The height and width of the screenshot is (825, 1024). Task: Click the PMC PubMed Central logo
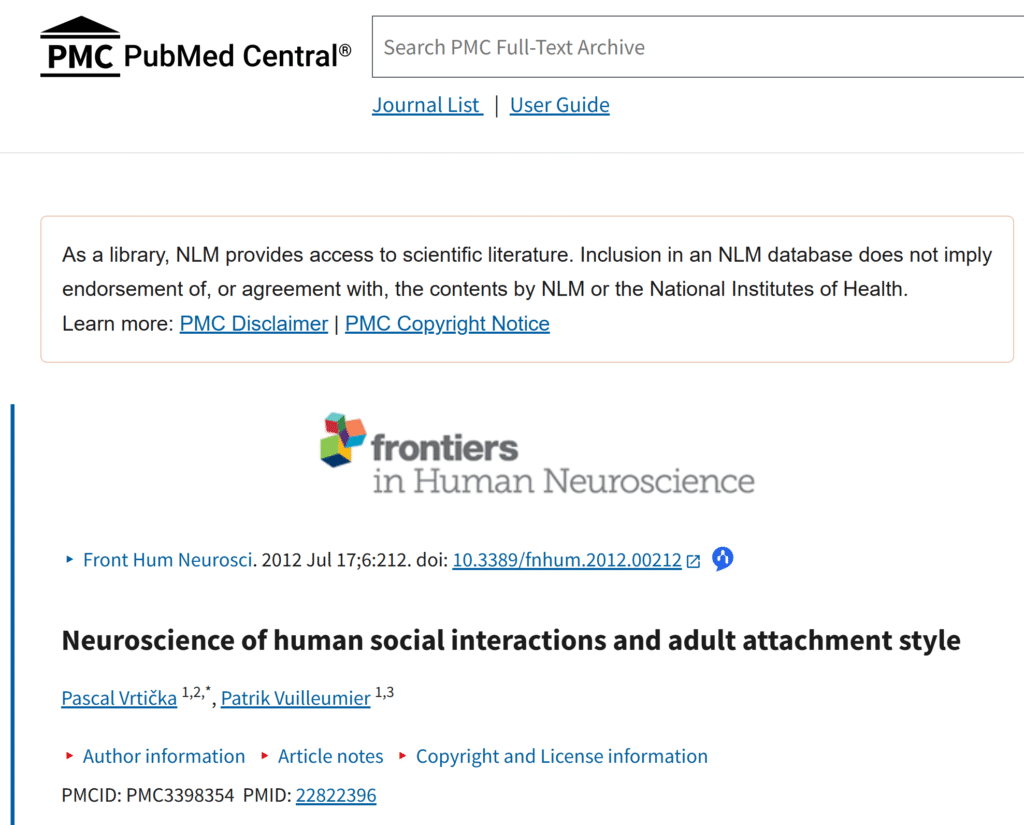tap(196, 48)
